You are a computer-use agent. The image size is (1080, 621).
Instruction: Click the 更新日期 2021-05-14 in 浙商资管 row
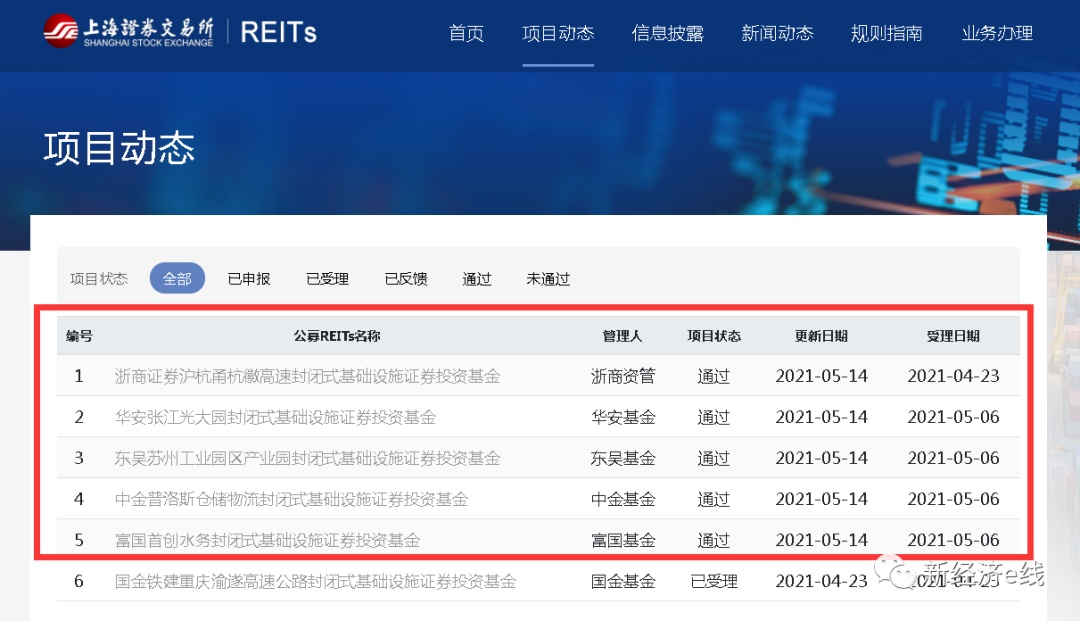click(821, 376)
